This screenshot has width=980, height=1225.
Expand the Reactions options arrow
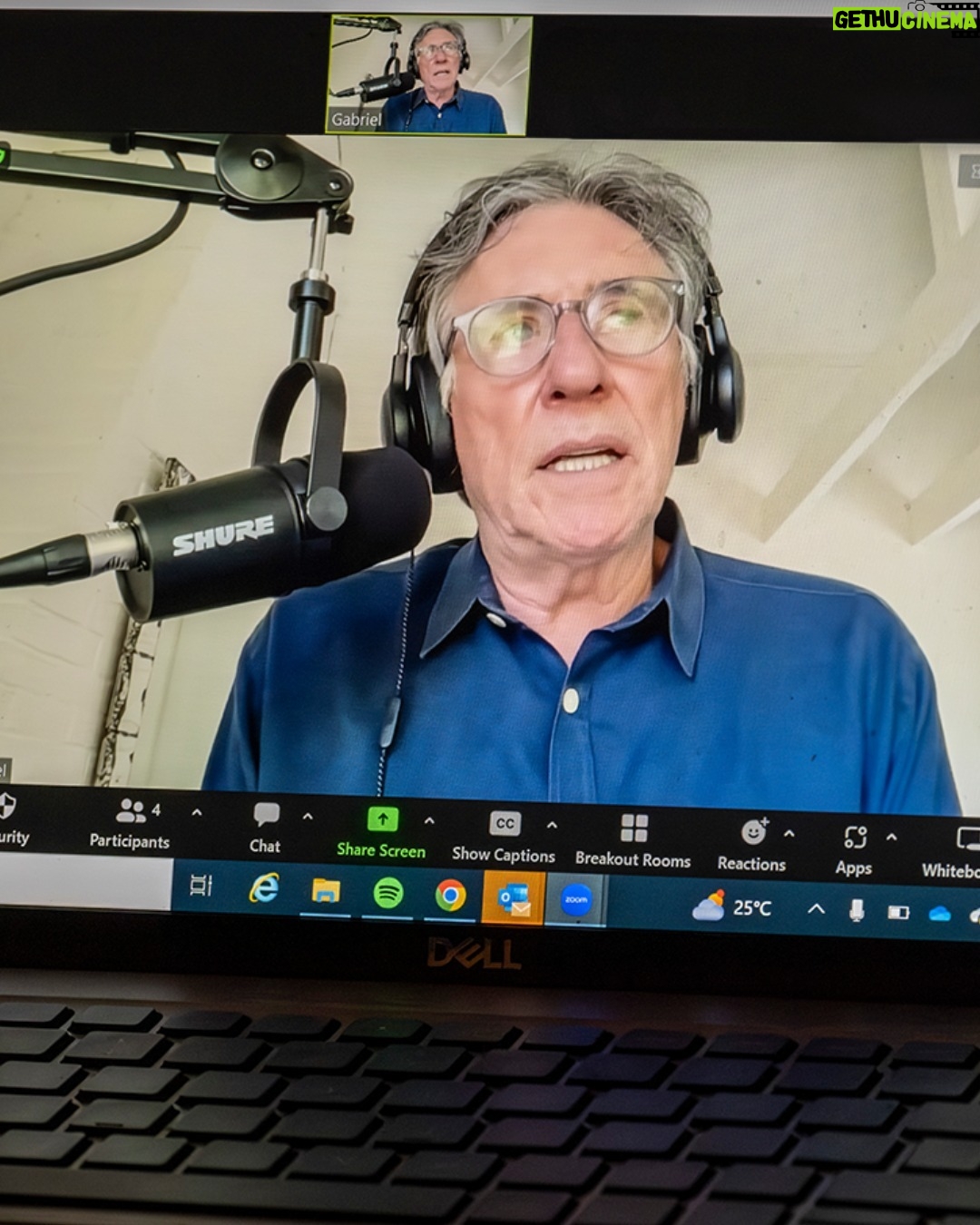[789, 833]
